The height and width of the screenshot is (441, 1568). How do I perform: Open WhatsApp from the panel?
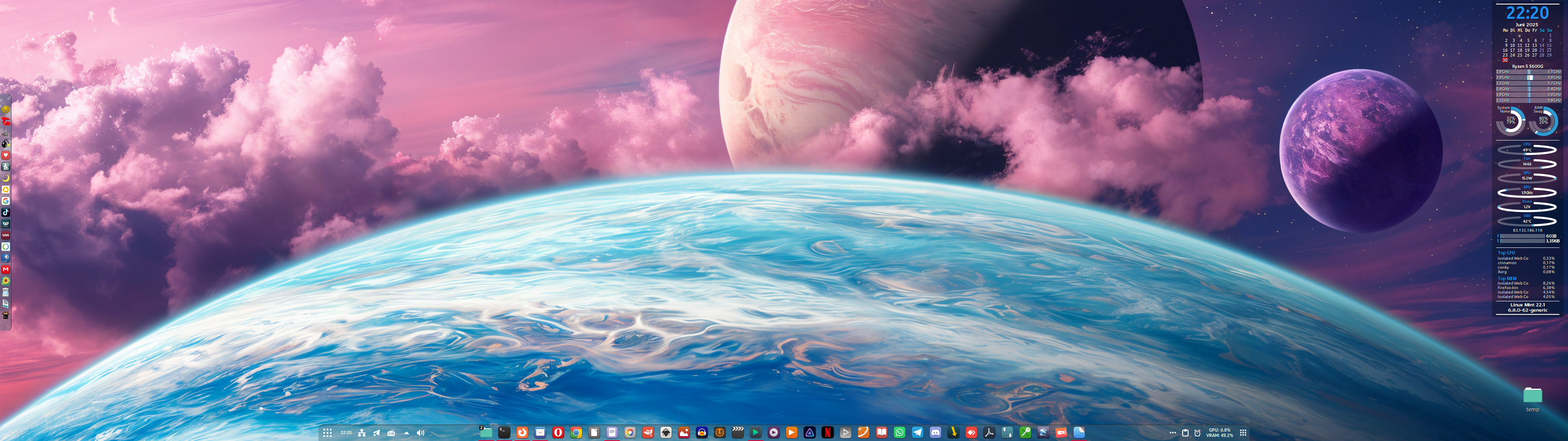coord(900,432)
